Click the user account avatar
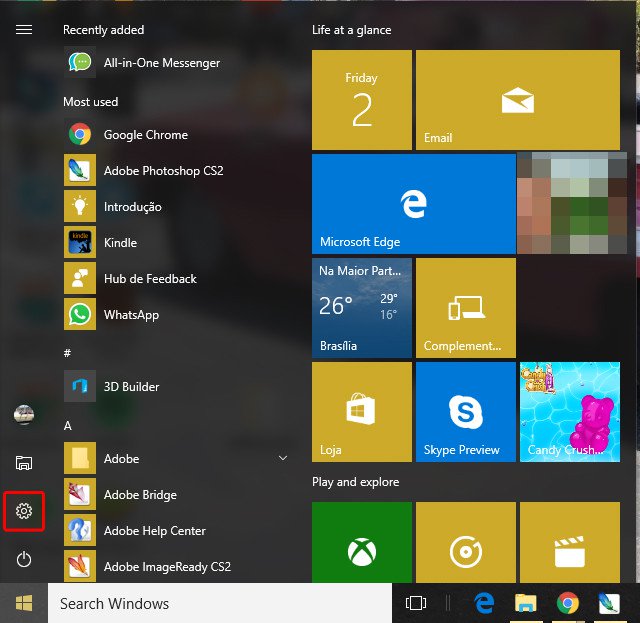The image size is (640, 623). click(24, 414)
